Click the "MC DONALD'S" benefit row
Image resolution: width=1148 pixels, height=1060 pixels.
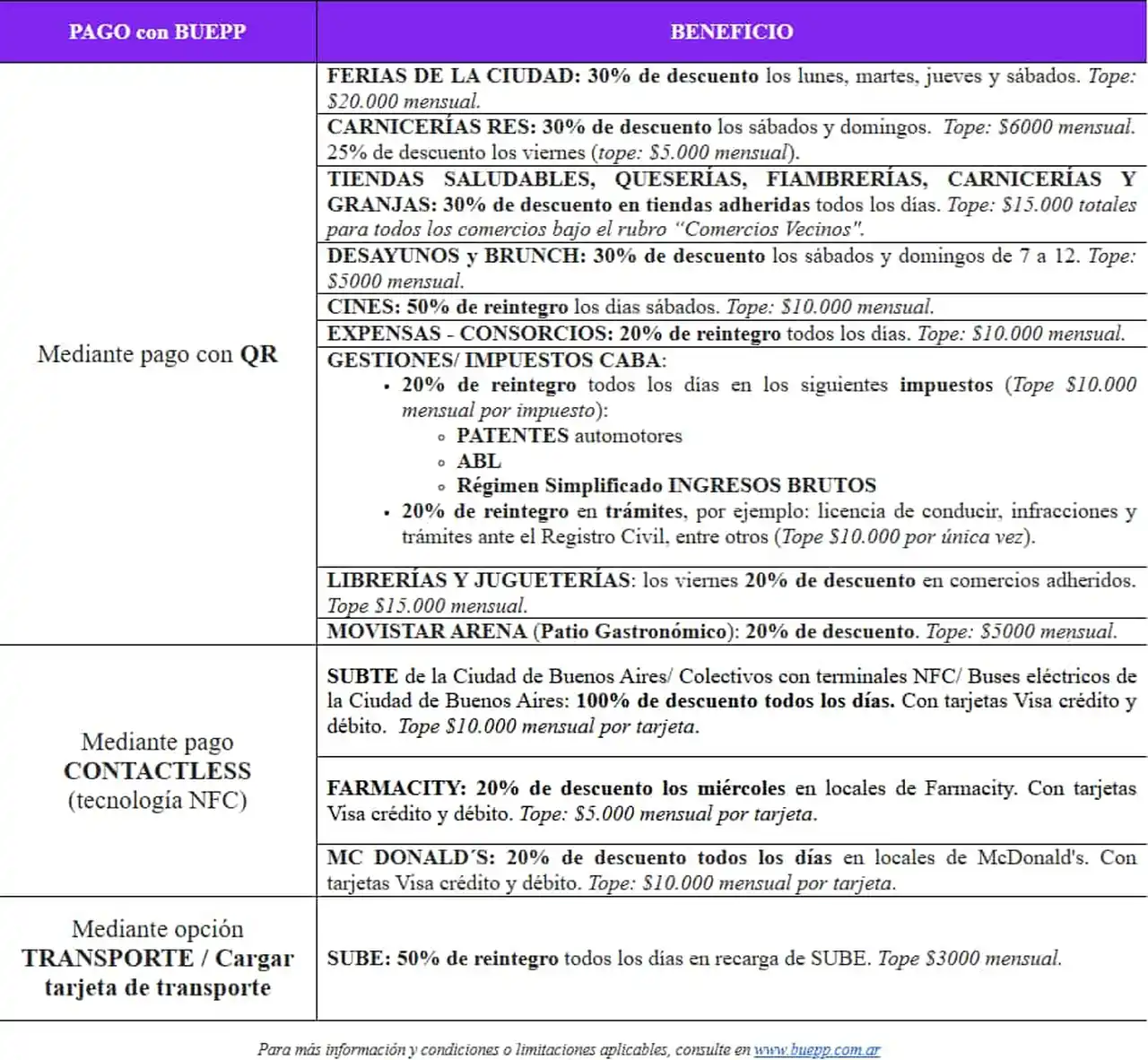pyautogui.click(x=732, y=870)
